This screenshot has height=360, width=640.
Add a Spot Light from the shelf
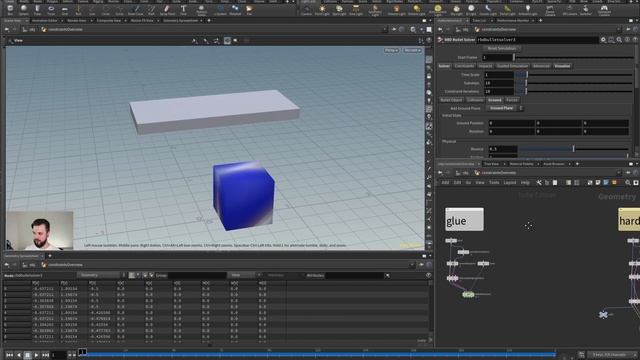coord(339,10)
